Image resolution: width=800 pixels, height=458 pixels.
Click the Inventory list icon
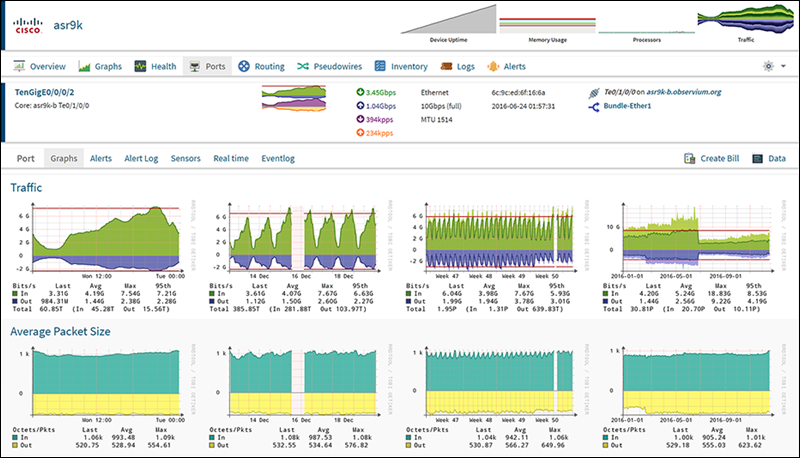point(380,66)
